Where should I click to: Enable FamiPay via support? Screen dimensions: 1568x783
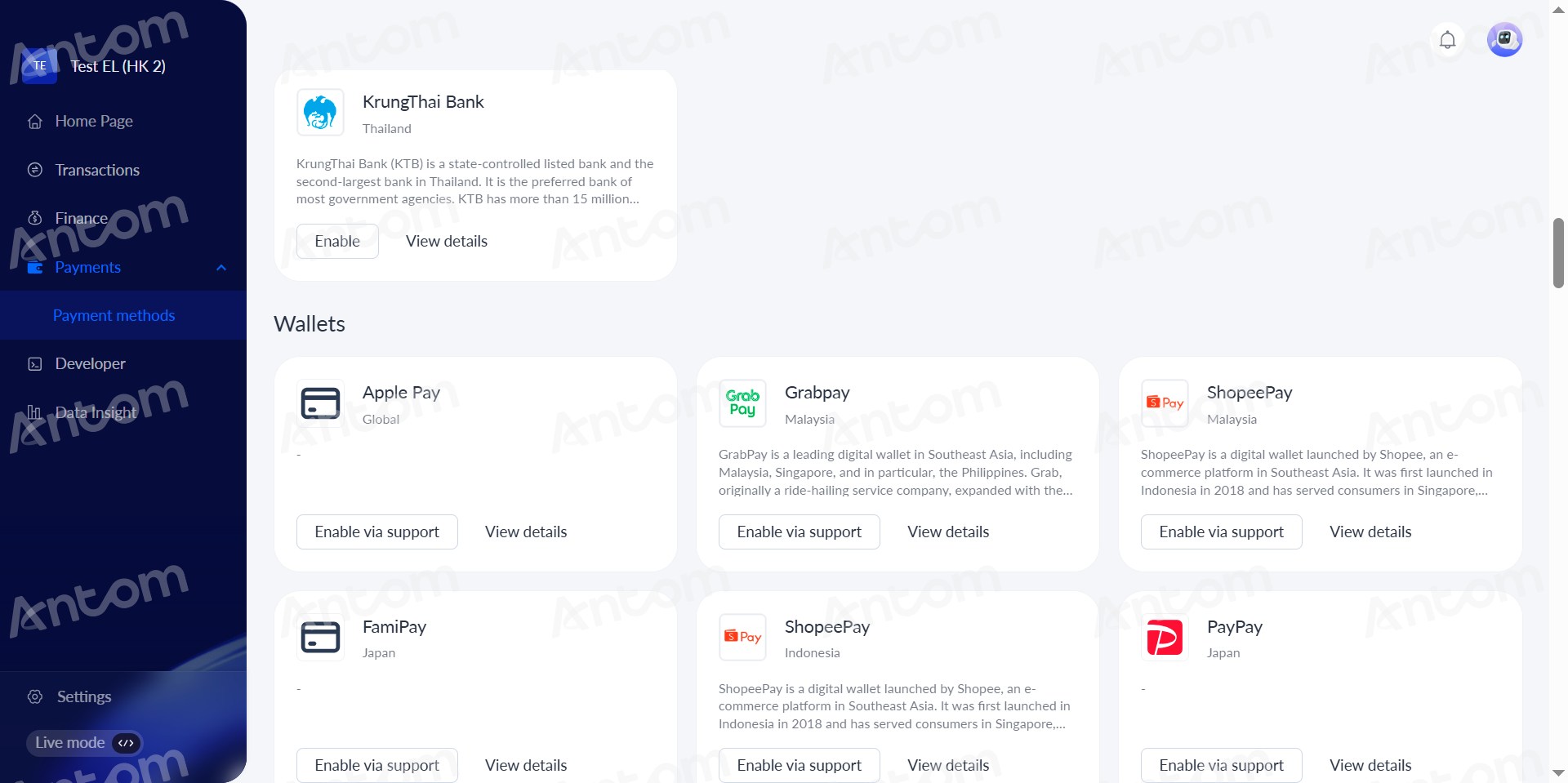tap(376, 765)
